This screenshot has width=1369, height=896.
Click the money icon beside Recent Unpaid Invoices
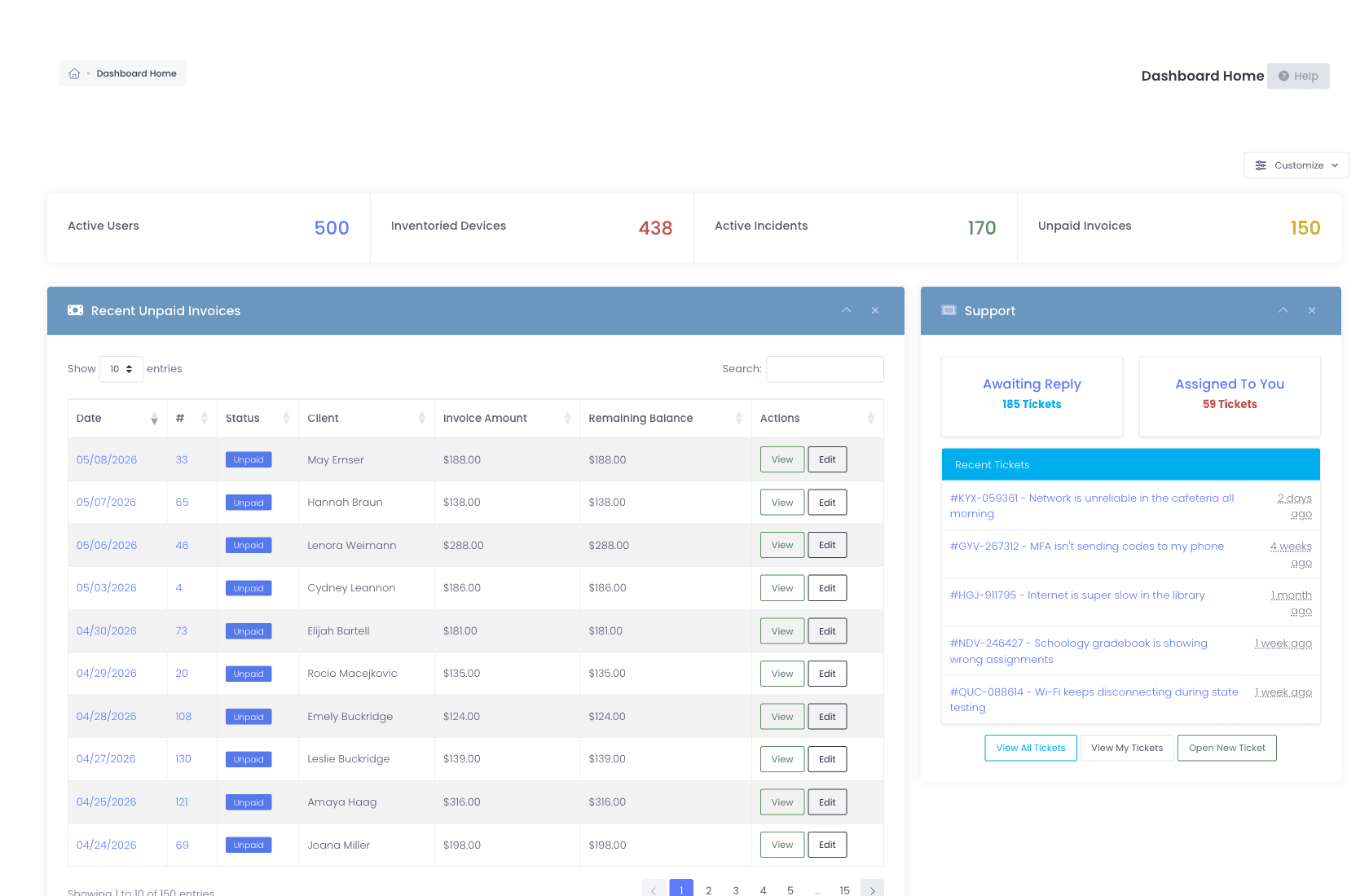pyautogui.click(x=76, y=310)
